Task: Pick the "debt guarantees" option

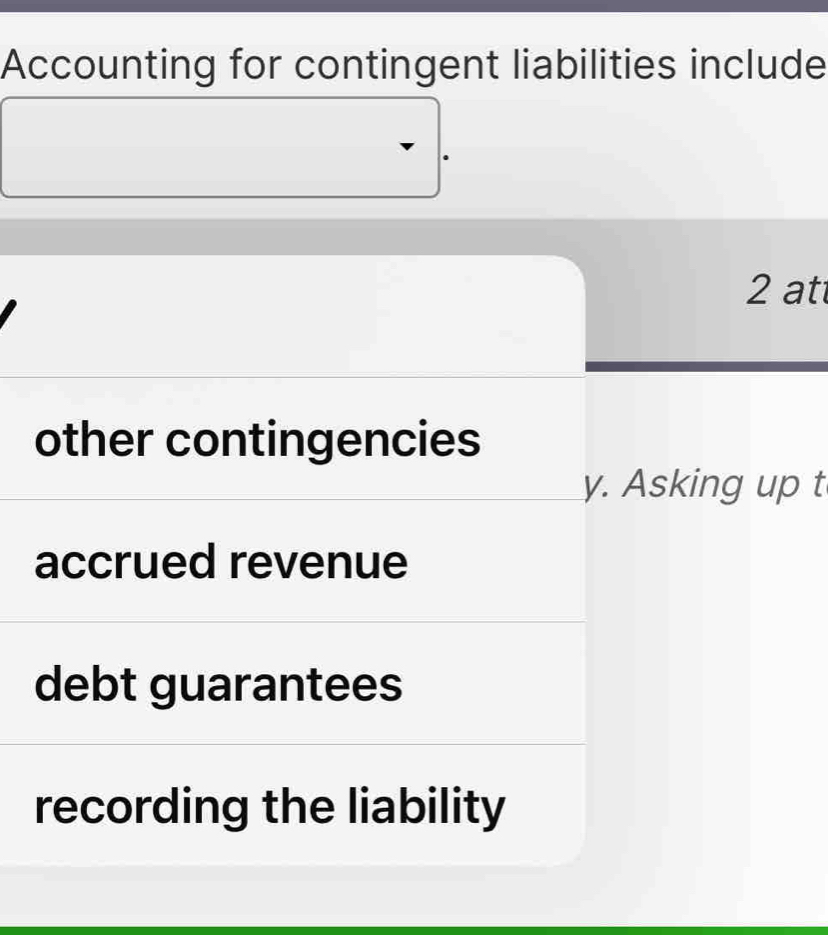Action: (218, 685)
